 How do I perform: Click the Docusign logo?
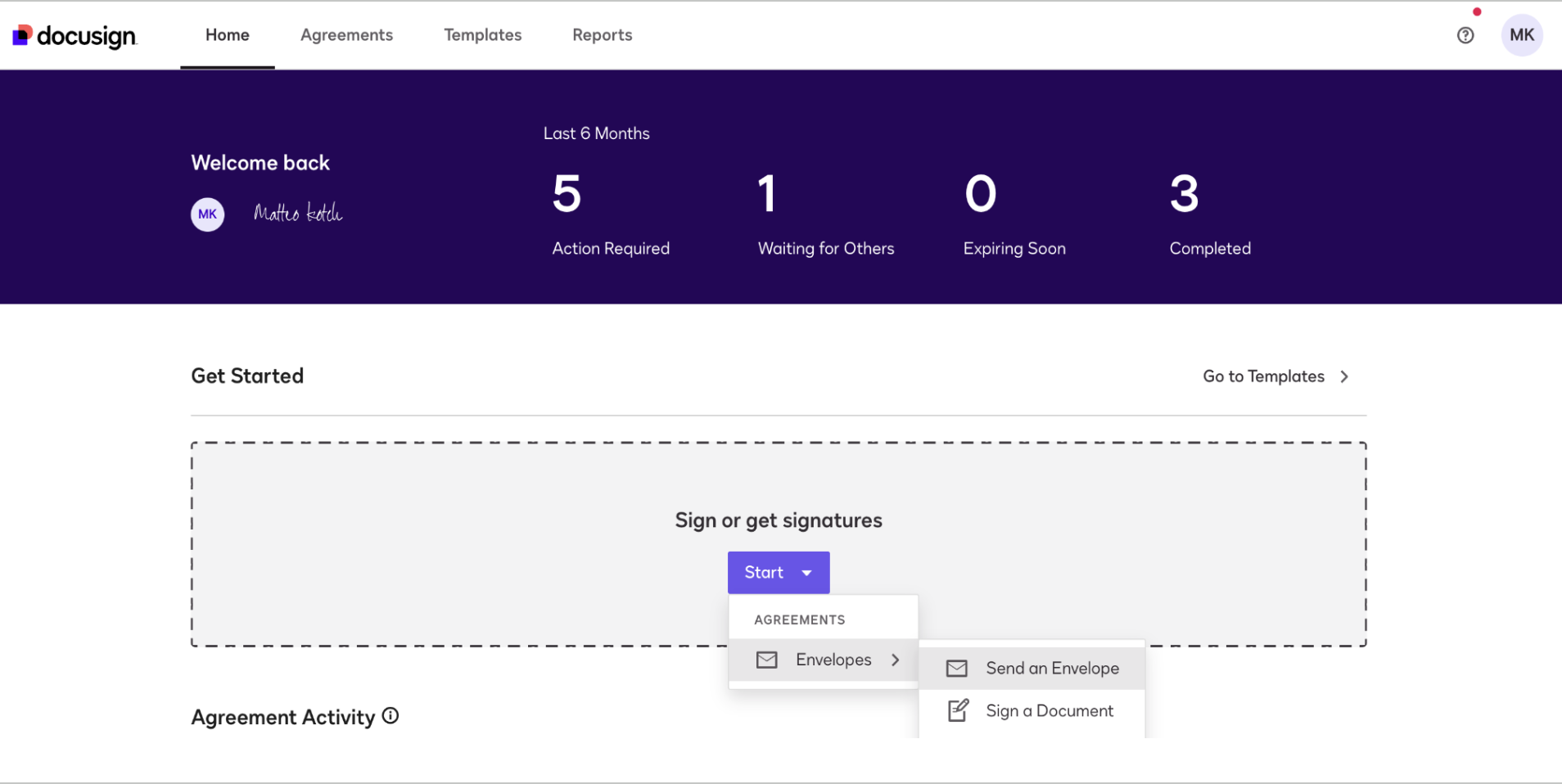(74, 35)
